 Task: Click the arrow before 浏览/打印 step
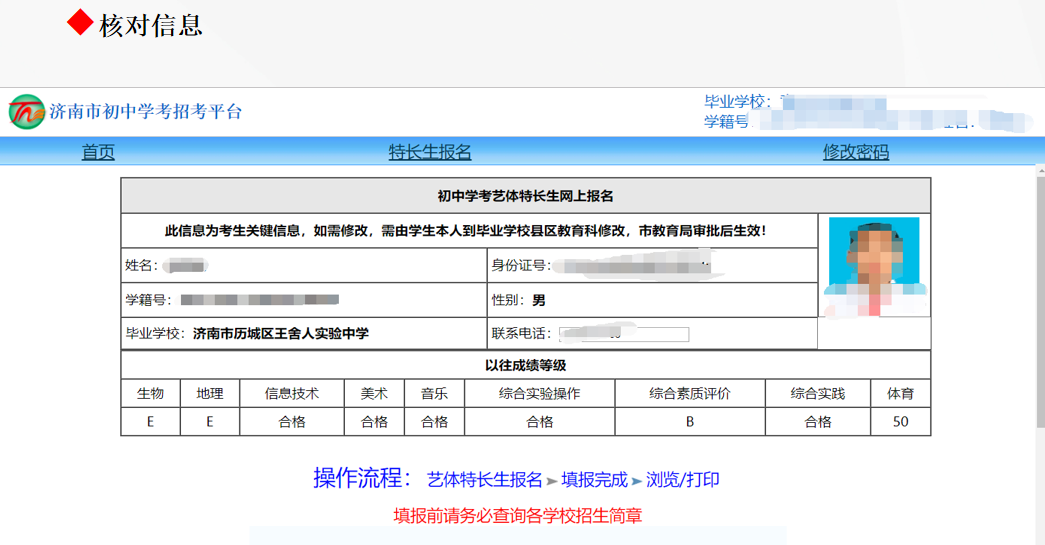(x=637, y=481)
